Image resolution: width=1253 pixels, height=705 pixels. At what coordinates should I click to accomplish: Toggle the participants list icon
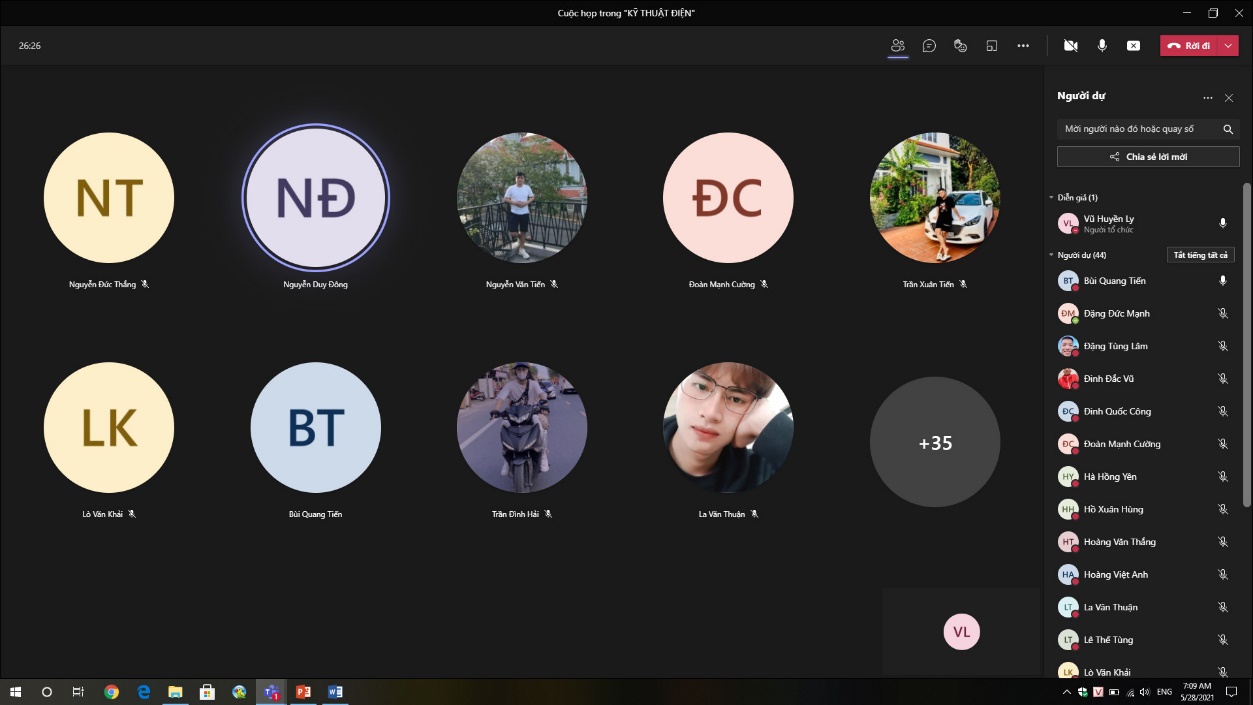tap(898, 46)
